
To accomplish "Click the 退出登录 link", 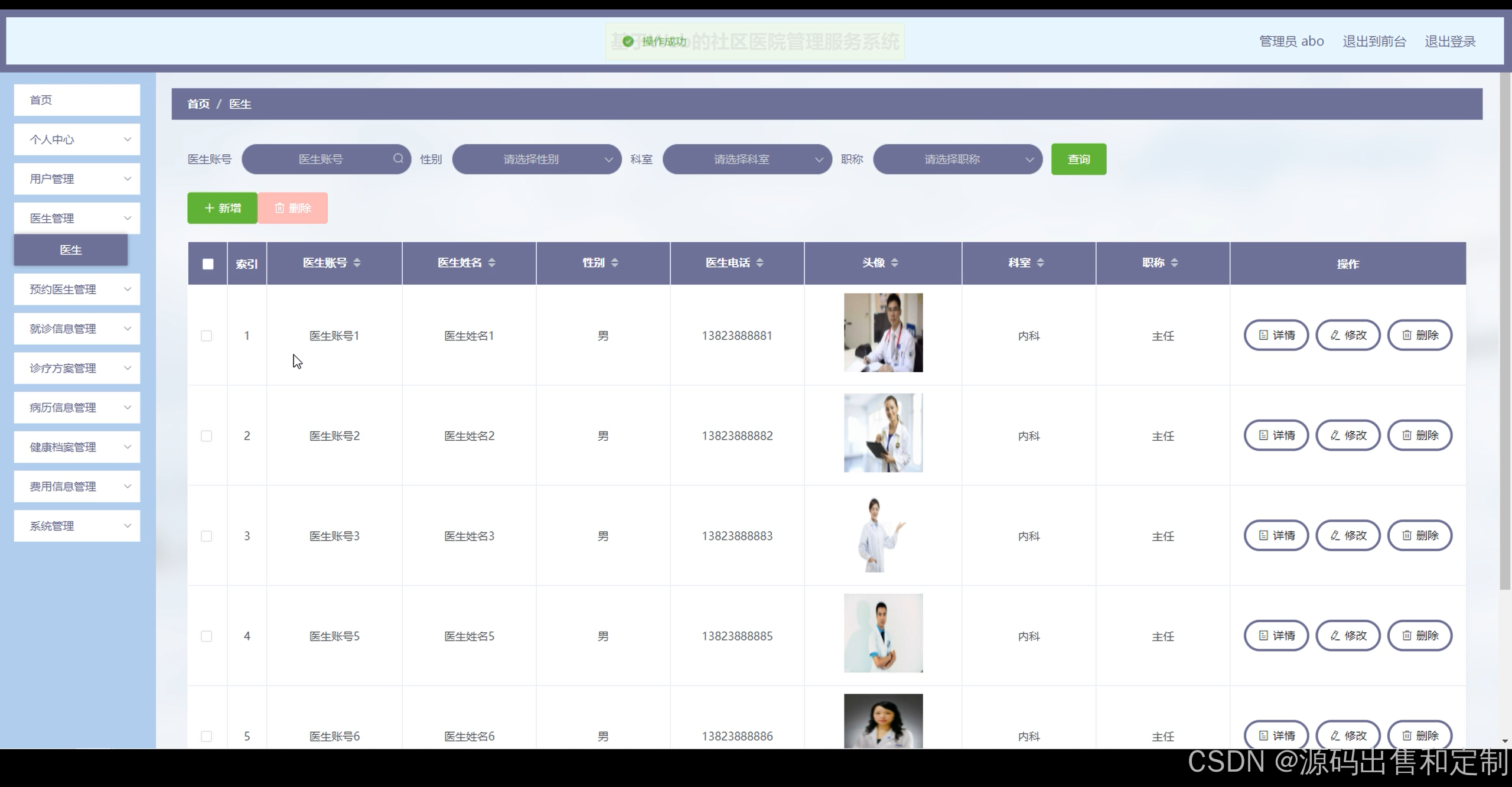I will coord(1450,41).
